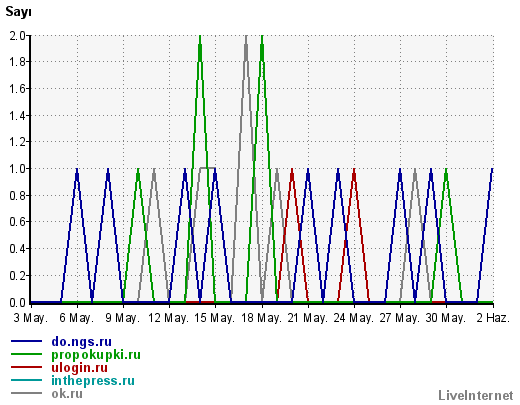Viewport: 520px width, 405px height.
Task: Click the red ulogin.ru line swatch
Action: (x=26, y=367)
